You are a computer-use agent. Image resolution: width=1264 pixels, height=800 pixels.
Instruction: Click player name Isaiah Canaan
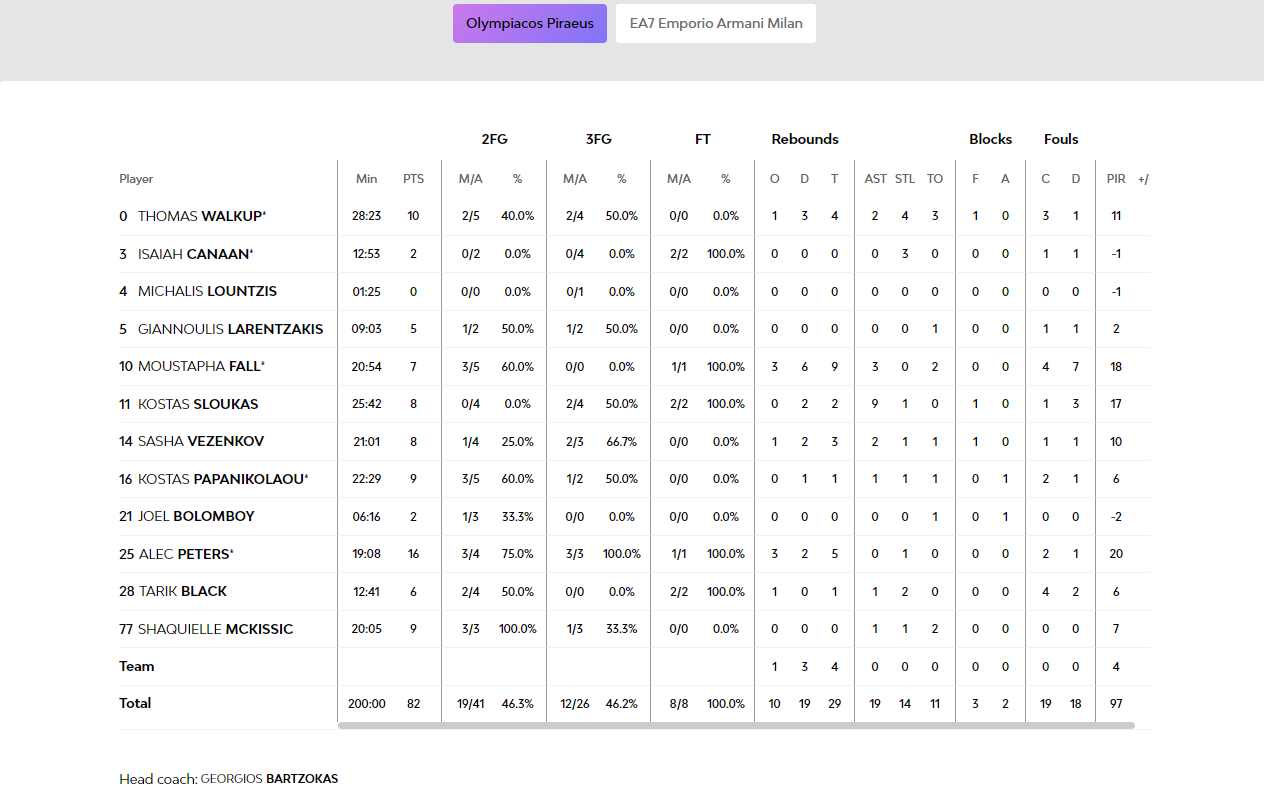194,254
